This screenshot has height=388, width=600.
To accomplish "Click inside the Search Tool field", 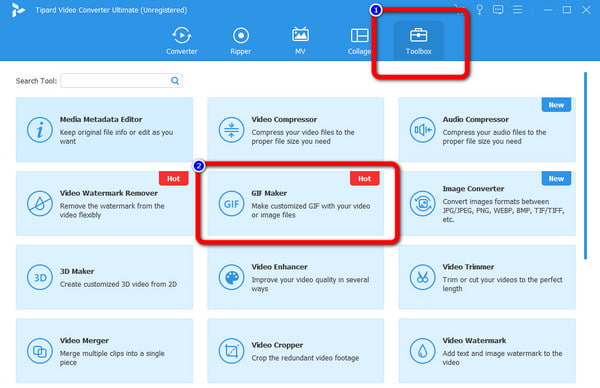I will point(121,81).
